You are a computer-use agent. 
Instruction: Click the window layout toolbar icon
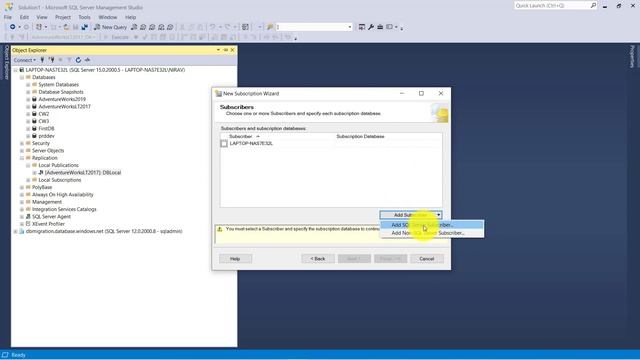pos(389,27)
